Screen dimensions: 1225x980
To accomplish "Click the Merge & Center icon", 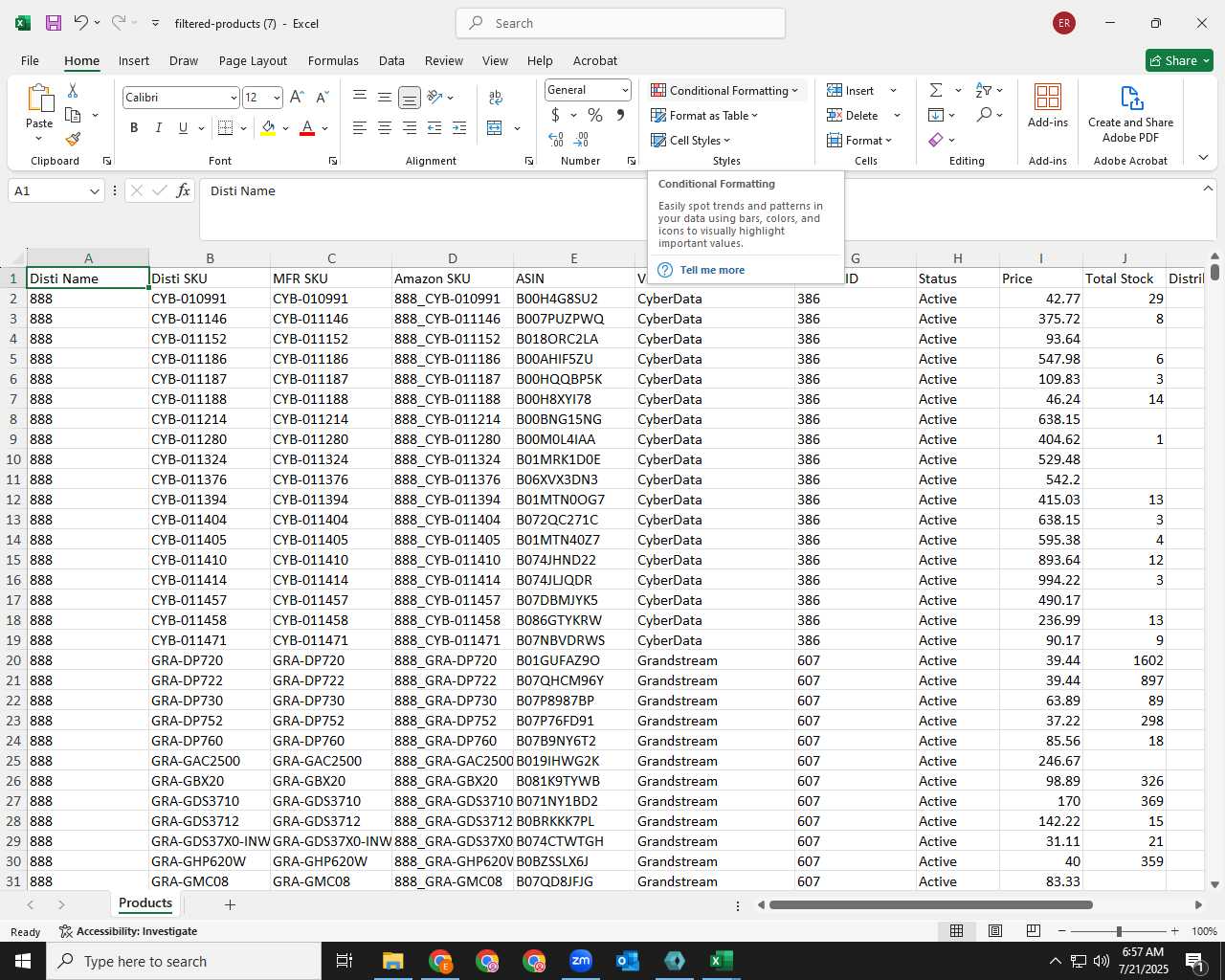I will point(495,127).
